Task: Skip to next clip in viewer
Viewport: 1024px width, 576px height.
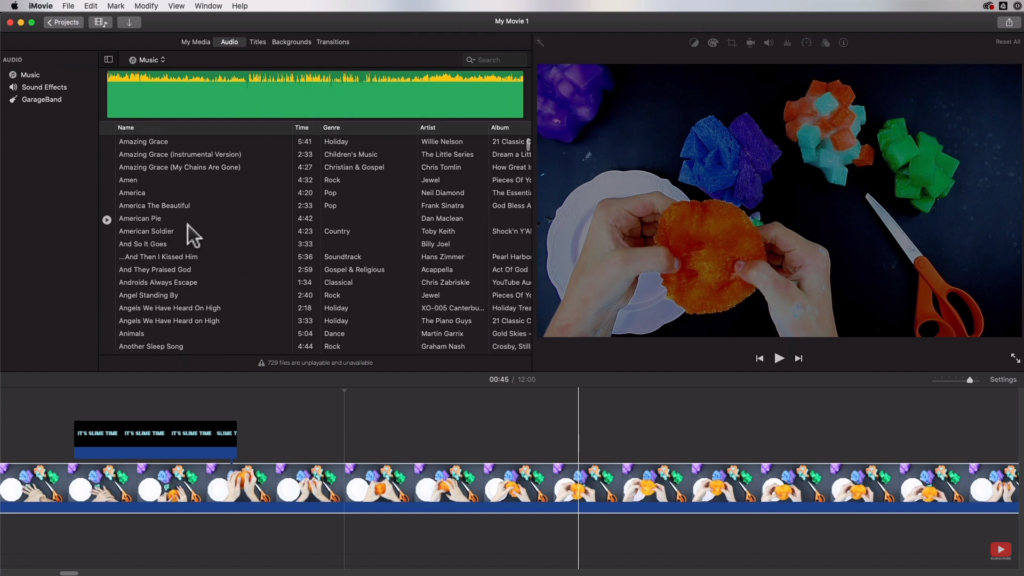Action: pyautogui.click(x=798, y=359)
